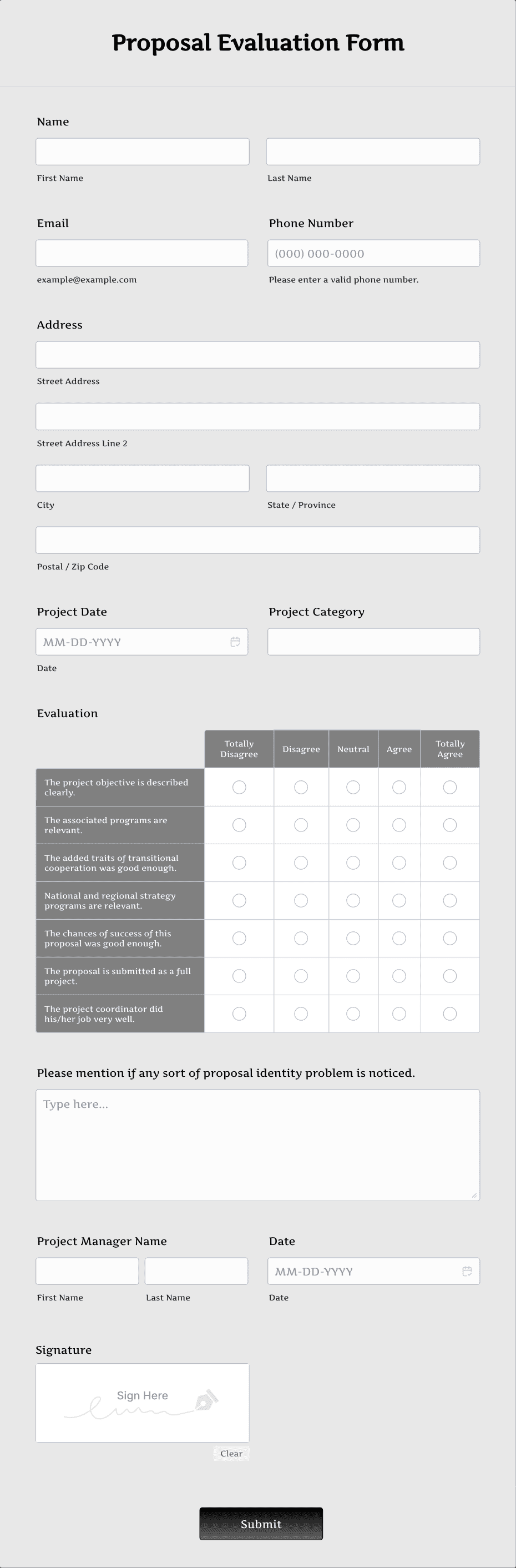Image resolution: width=516 pixels, height=1568 pixels.
Task: Mark "Neutral" for associated programs are relevant
Action: point(353,825)
